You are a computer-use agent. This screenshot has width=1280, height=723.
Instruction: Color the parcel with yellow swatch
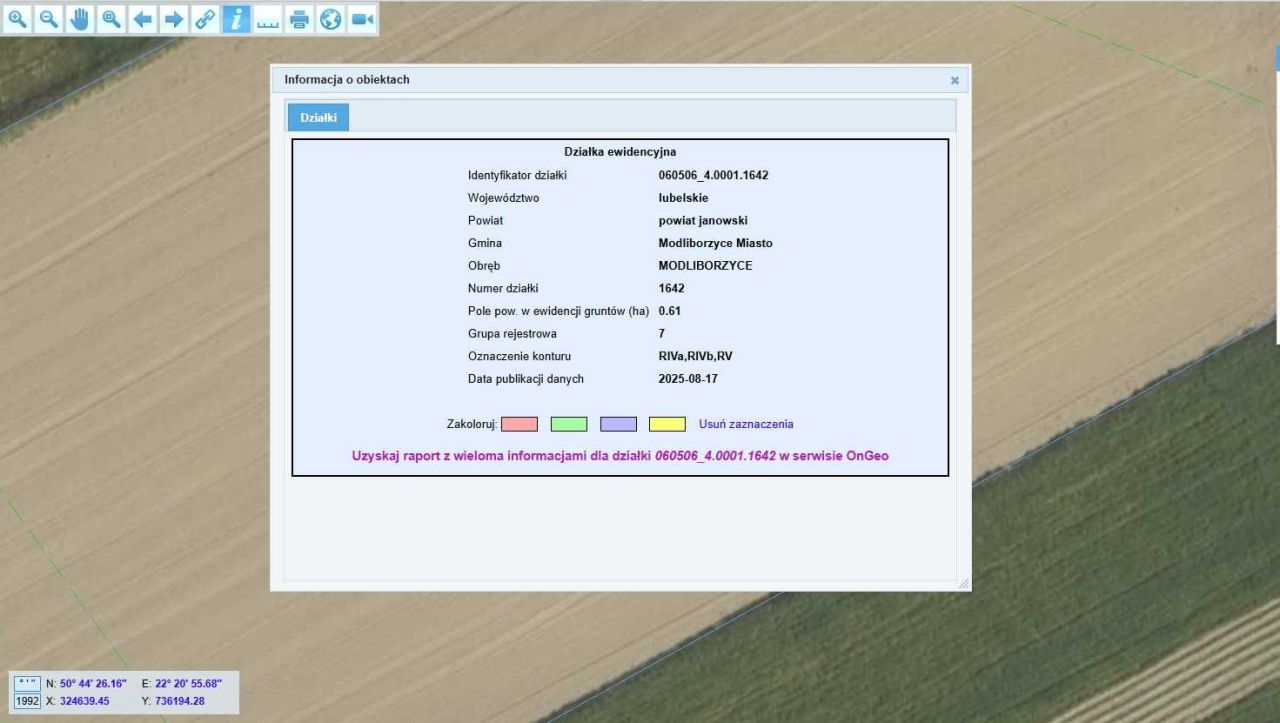[667, 424]
